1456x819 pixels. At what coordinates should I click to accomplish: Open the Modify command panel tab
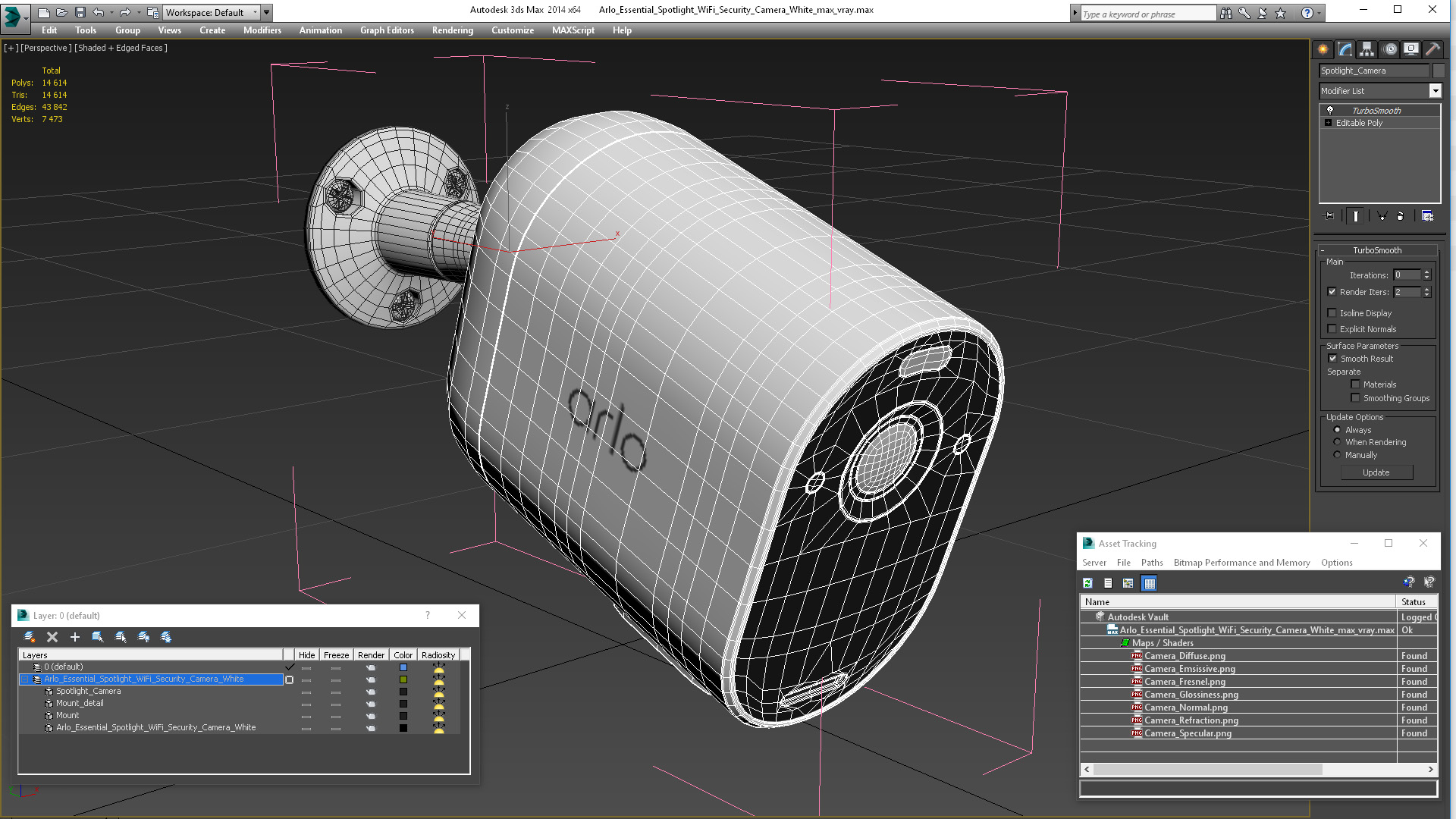(1345, 49)
